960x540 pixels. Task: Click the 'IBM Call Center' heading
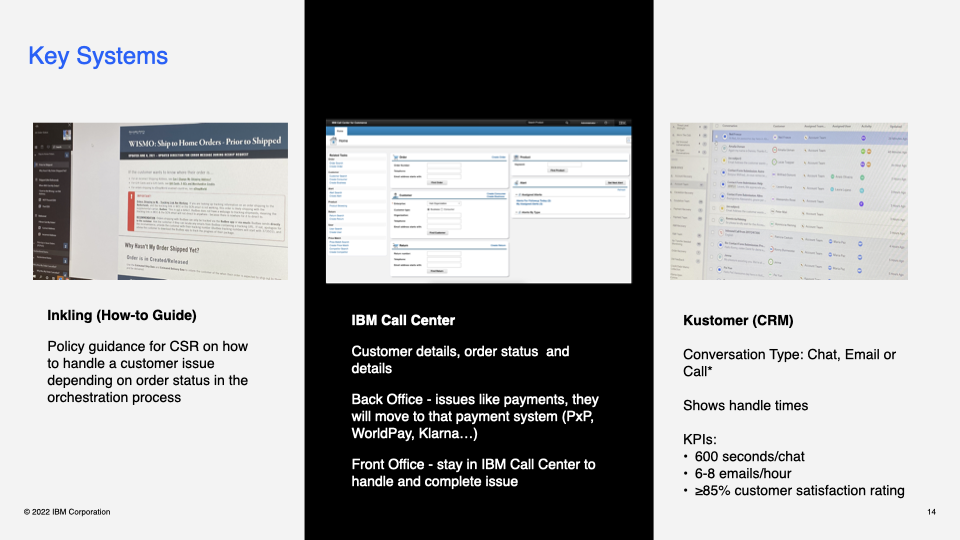pos(403,320)
